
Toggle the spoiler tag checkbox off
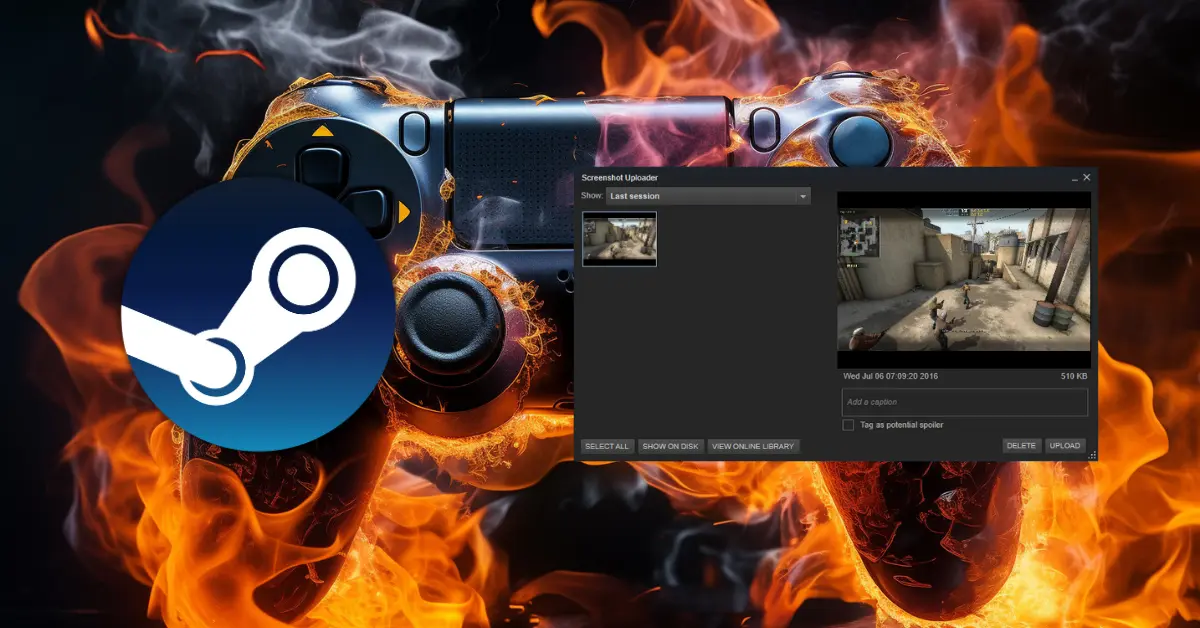point(848,424)
